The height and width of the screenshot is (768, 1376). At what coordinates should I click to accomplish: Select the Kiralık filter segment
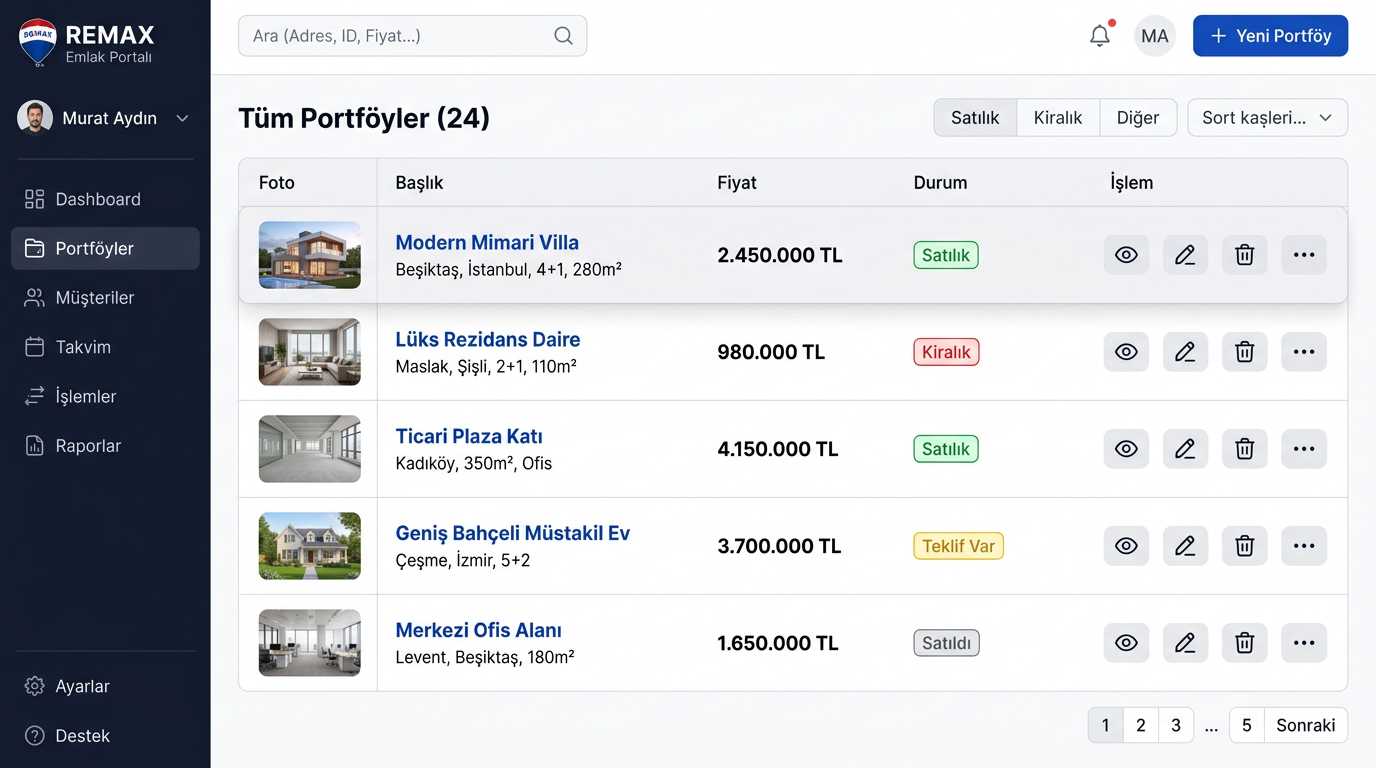[x=1058, y=118]
